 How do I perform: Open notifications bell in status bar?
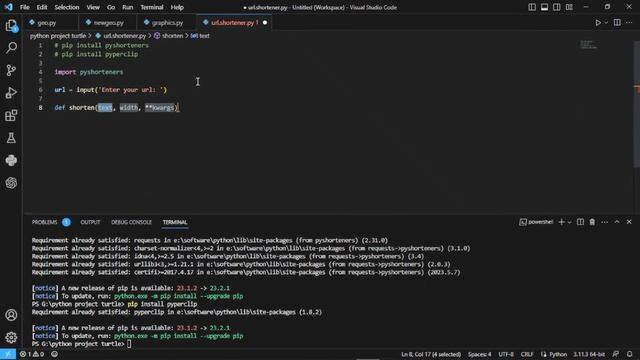[x=630, y=354]
